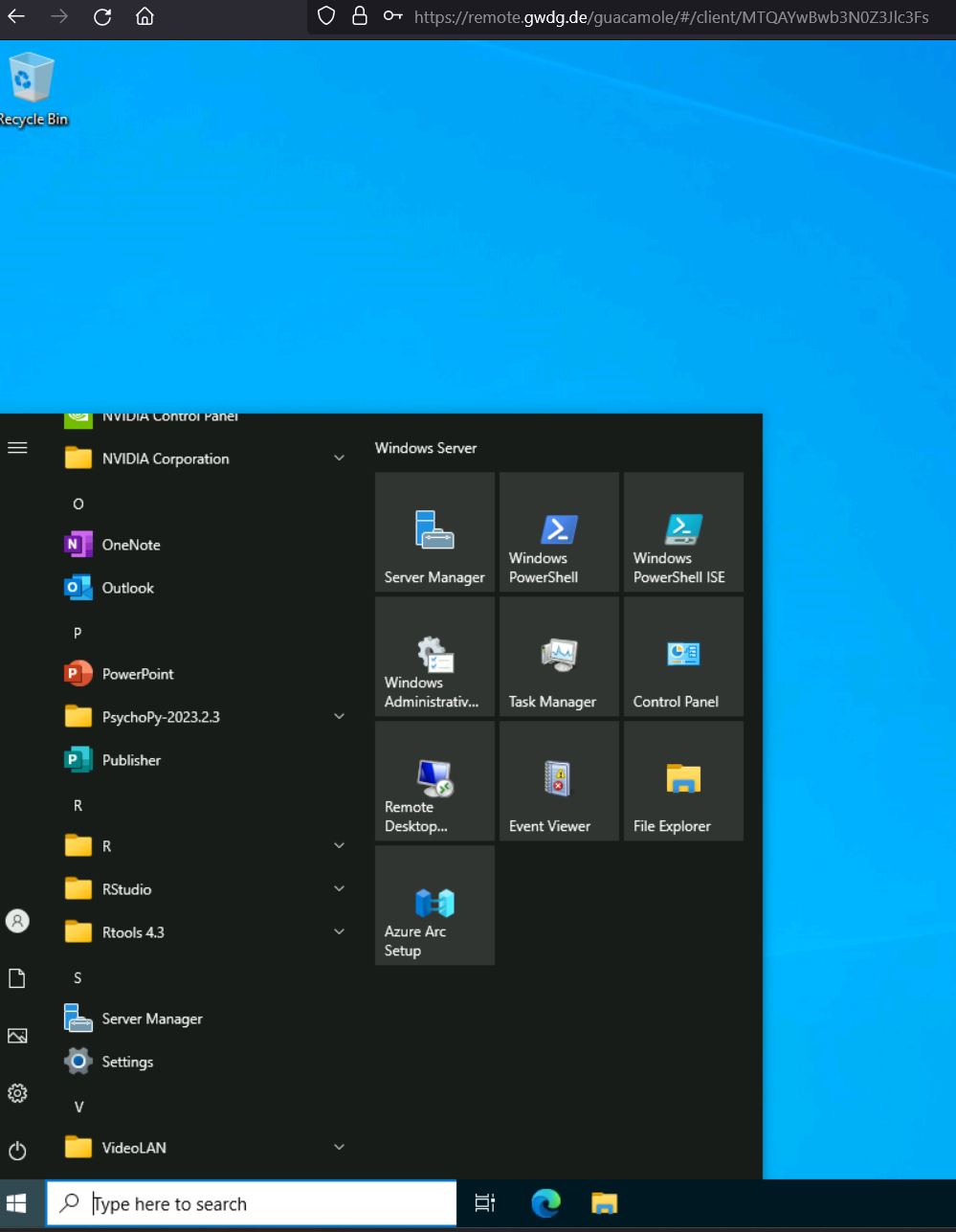Launch PowerPoint from the app list
The height and width of the screenshot is (1232, 956).
[x=206, y=674]
